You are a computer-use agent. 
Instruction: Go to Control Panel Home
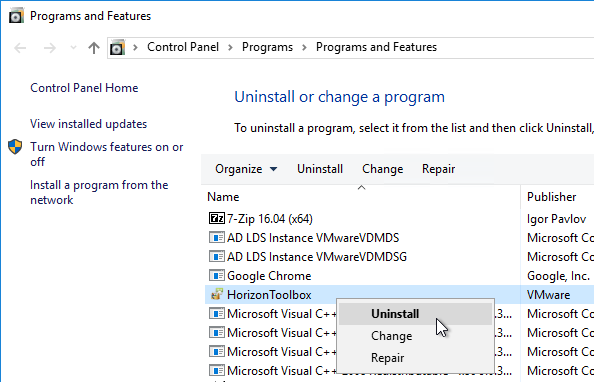84,88
